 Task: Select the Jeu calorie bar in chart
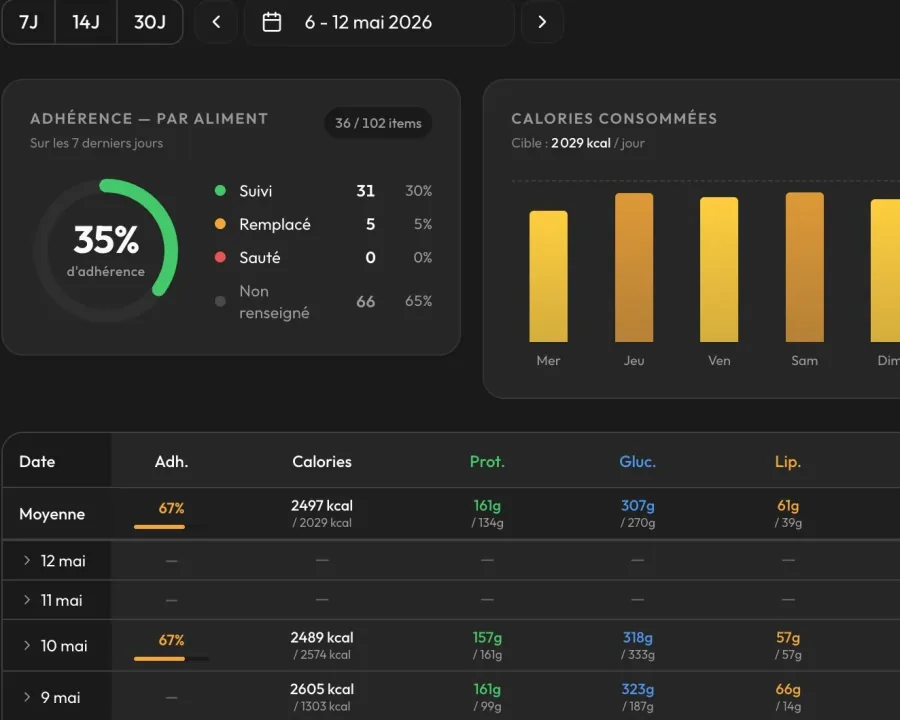click(634, 268)
